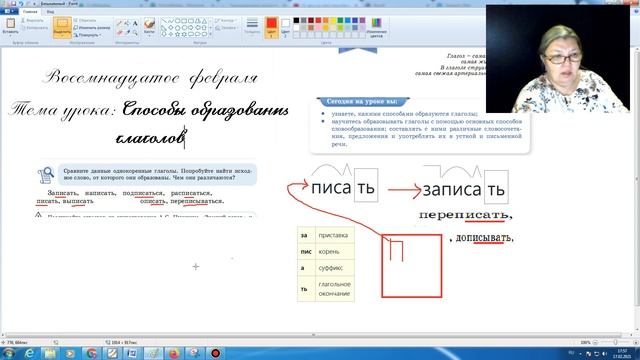Click the 100% zoom level text
Screen dimensions: 640x360
pyautogui.click(x=585, y=342)
